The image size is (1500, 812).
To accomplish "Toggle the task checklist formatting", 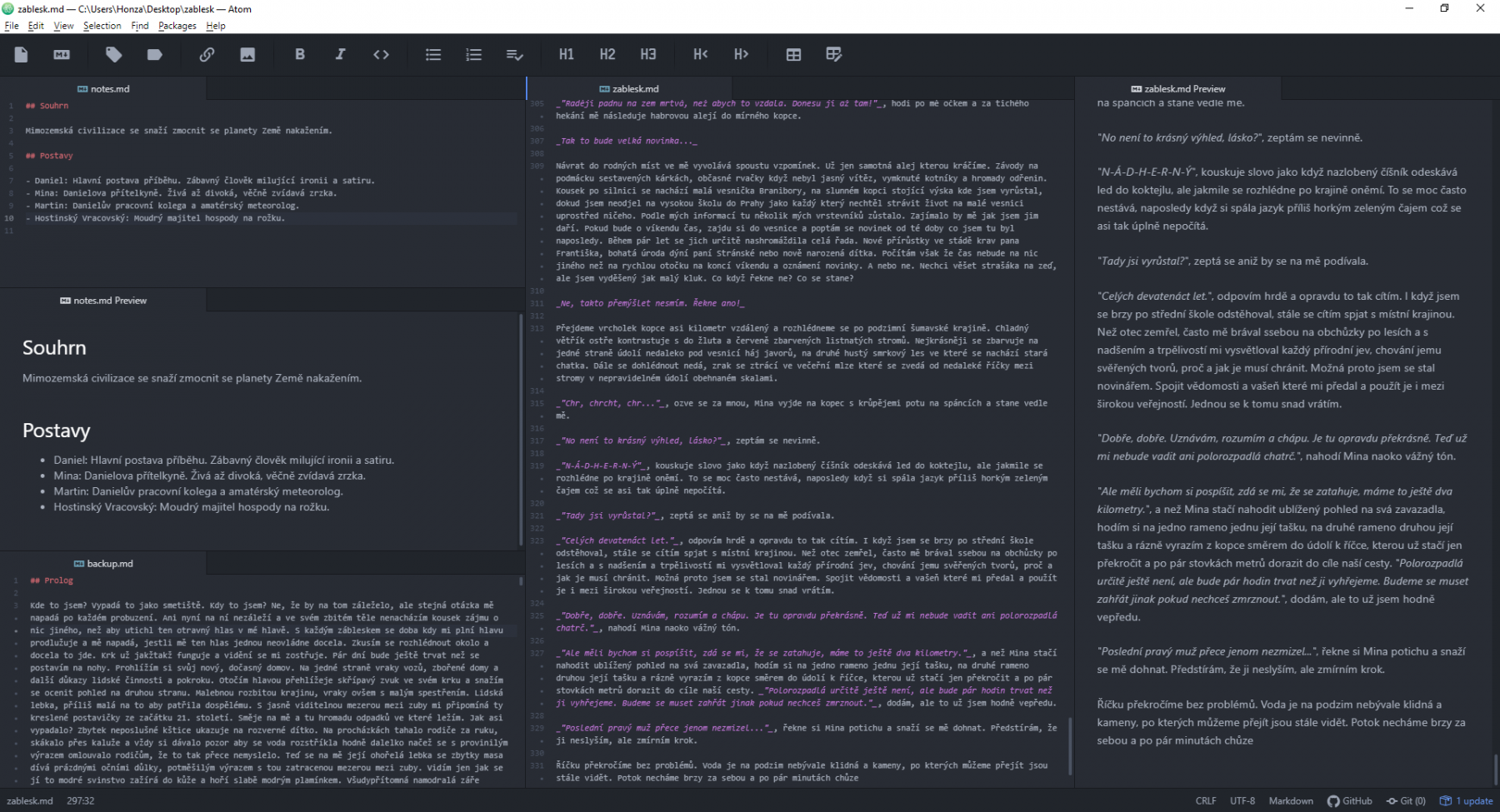I will coord(514,55).
